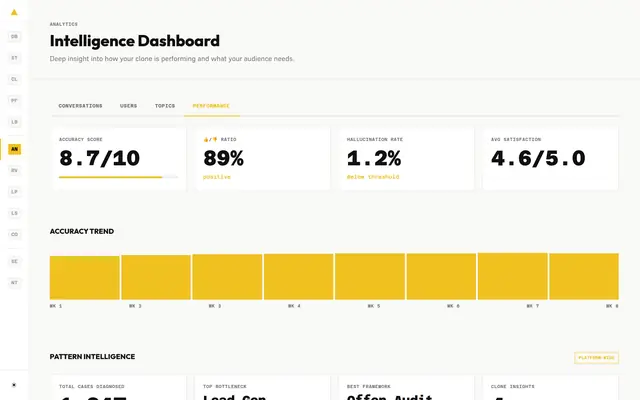Screen dimensions: 640x400
Task: Click the Best Framework card label
Action: click(x=369, y=386)
